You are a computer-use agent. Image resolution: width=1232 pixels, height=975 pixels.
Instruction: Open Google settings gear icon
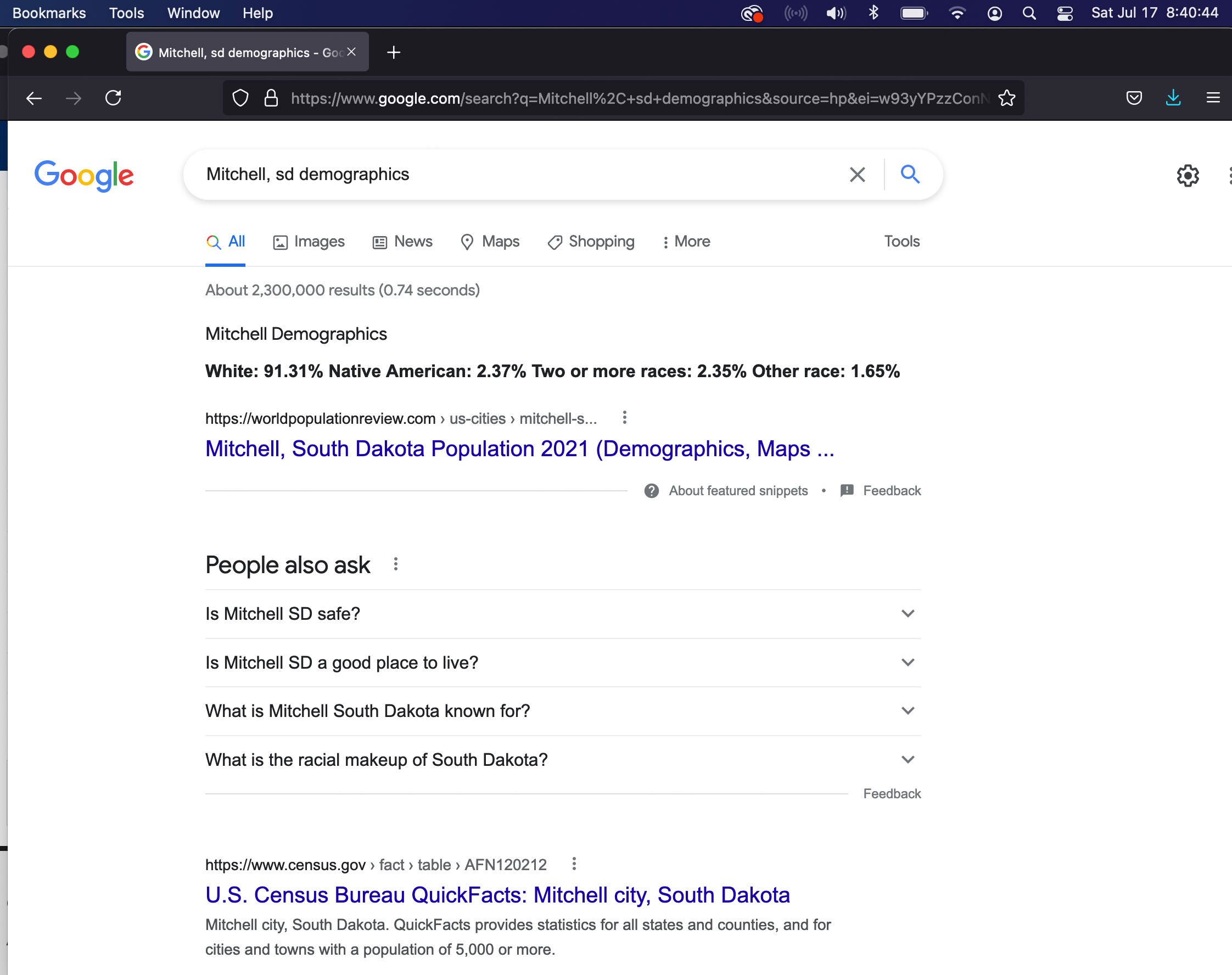point(1188,175)
